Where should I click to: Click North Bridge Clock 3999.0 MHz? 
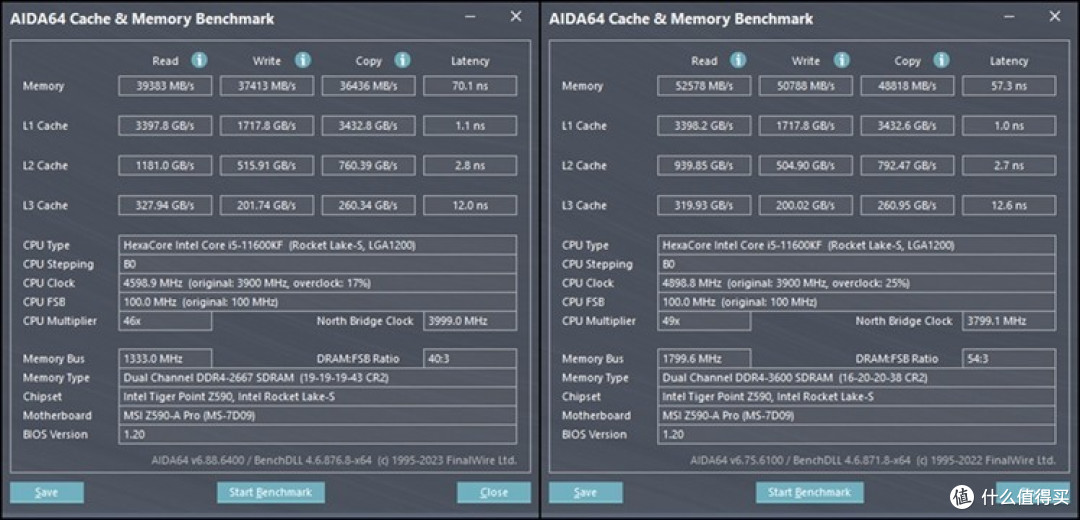[470, 321]
